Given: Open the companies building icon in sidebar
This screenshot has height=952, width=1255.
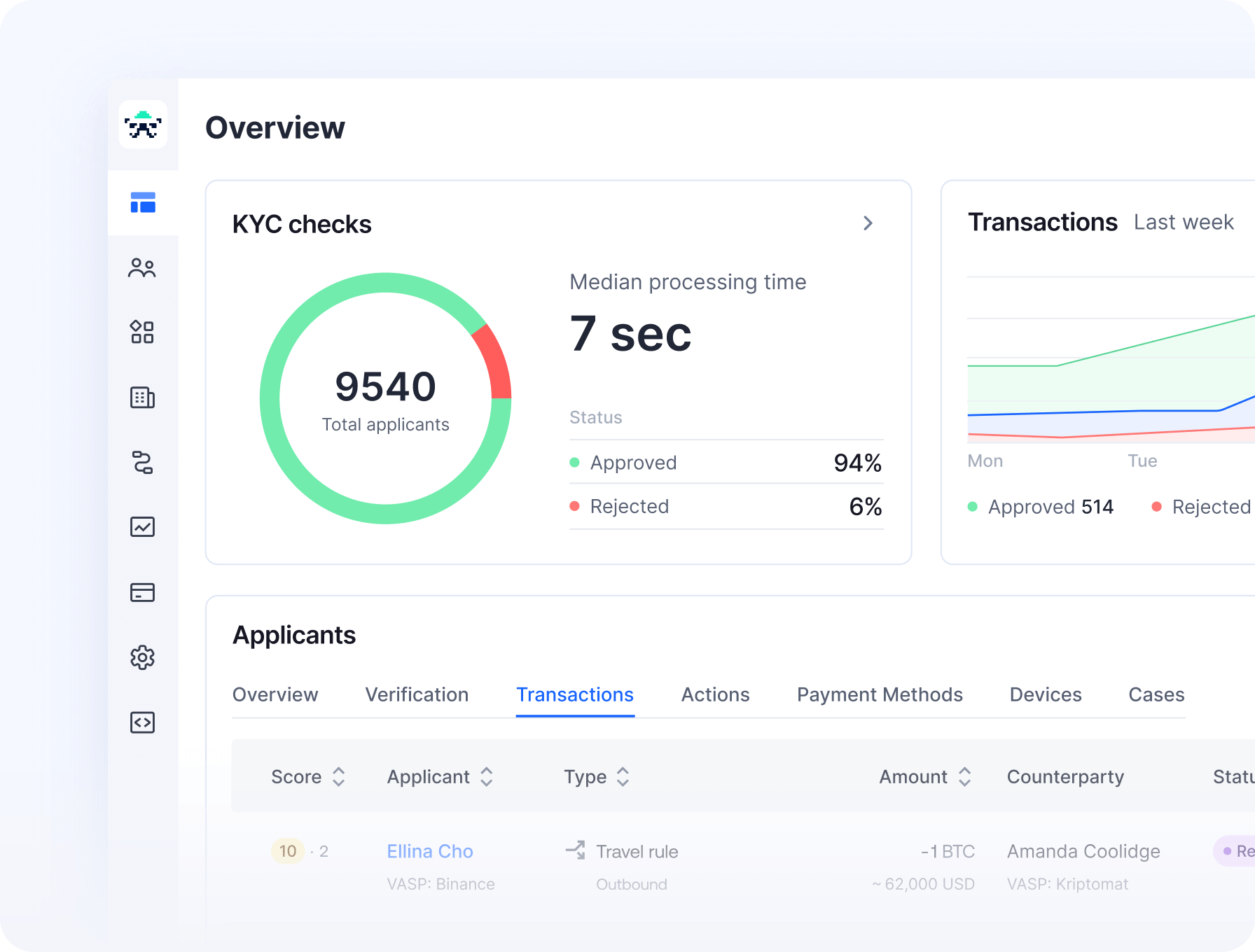Looking at the screenshot, I should pyautogui.click(x=142, y=398).
